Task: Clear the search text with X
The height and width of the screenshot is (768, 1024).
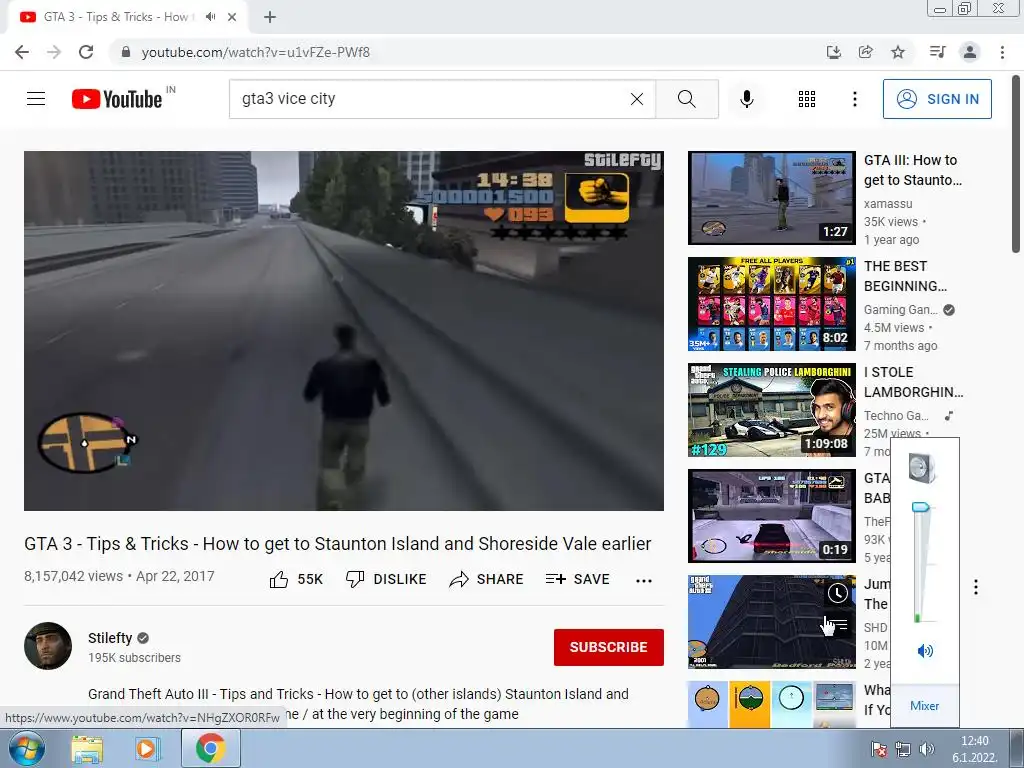Action: coord(637,99)
